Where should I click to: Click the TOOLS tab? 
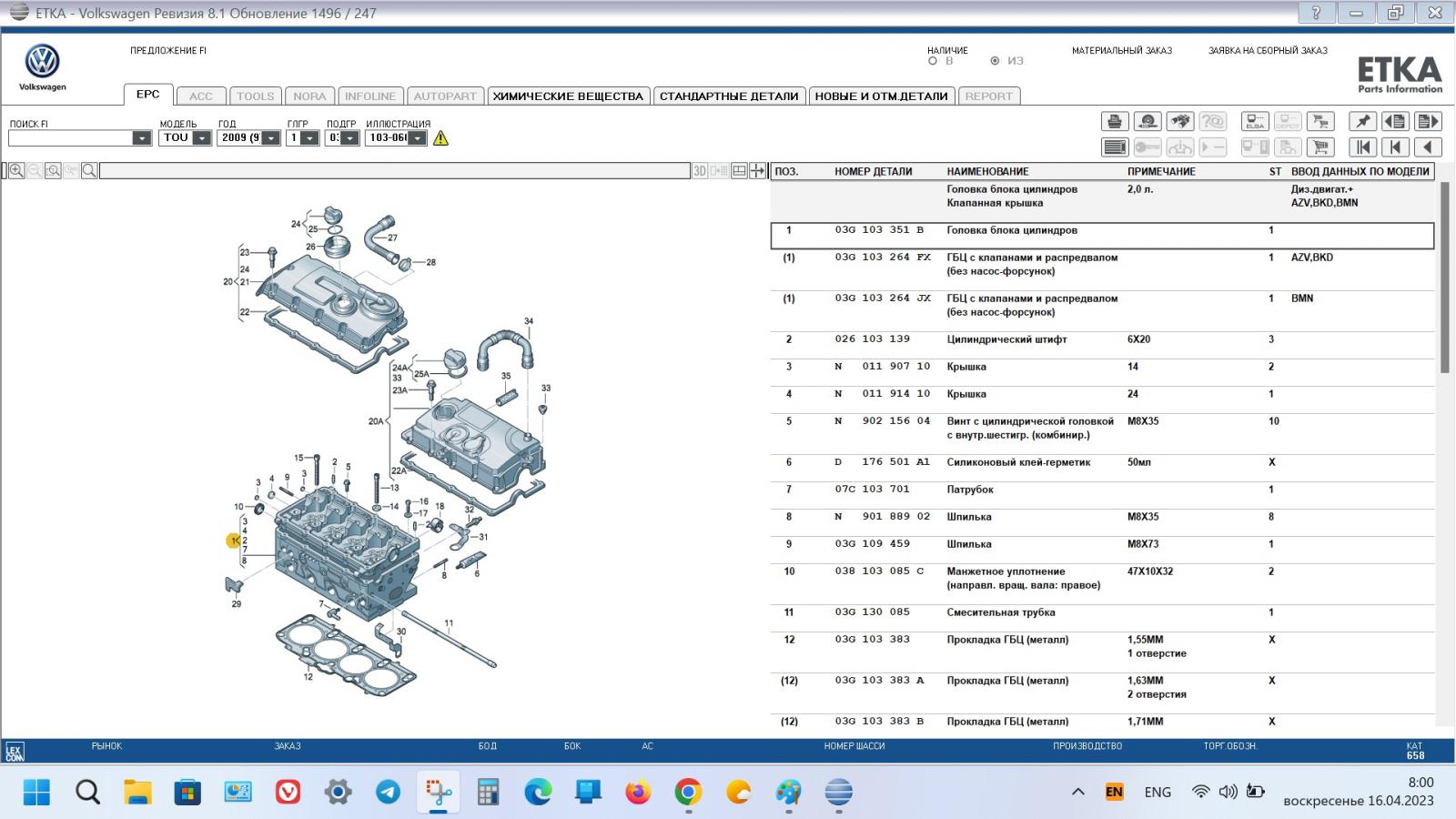point(256,96)
